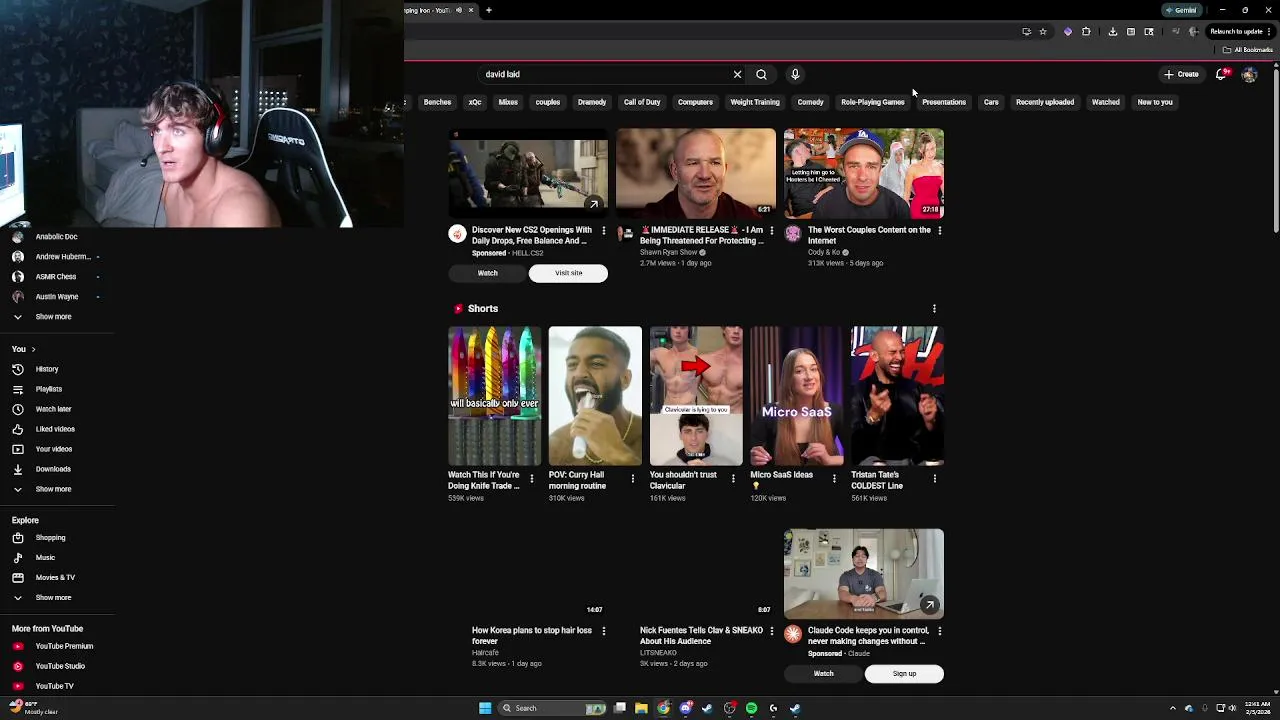Open All Bookmarks folder

click(x=1247, y=50)
